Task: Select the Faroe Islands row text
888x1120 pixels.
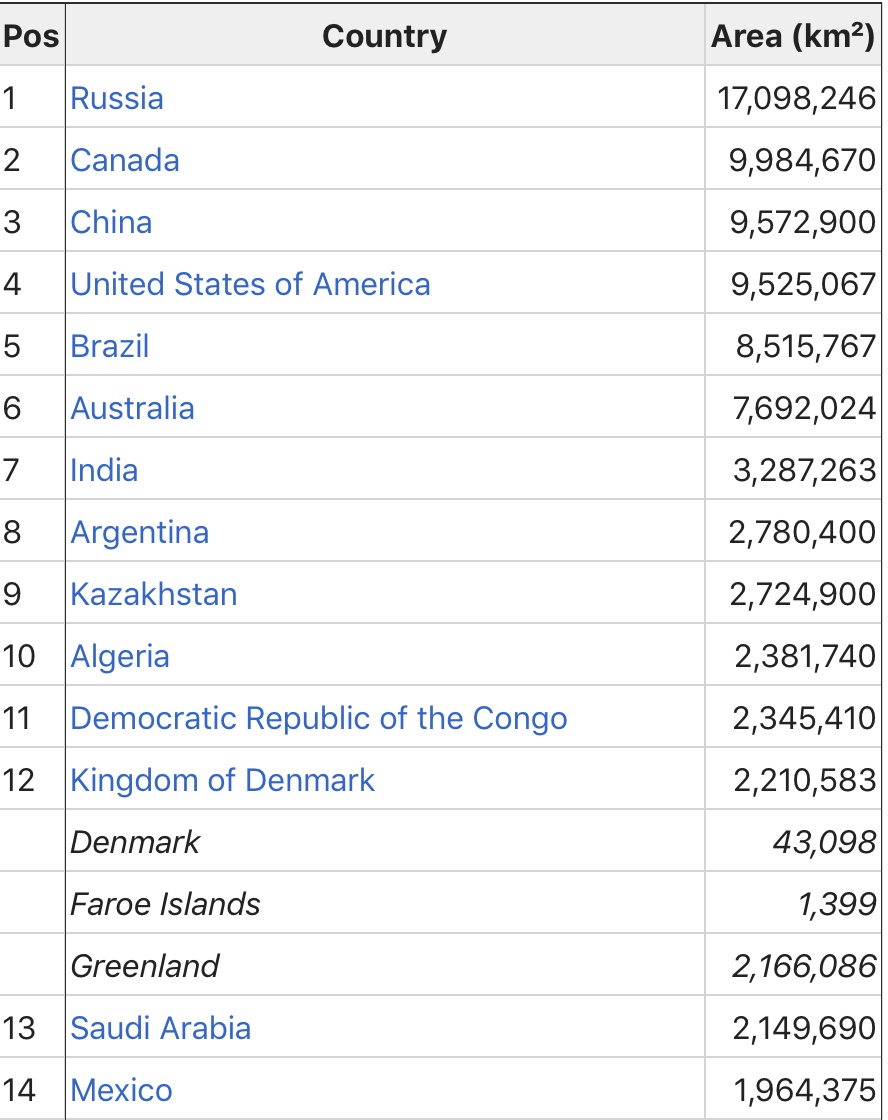Action: [x=165, y=904]
